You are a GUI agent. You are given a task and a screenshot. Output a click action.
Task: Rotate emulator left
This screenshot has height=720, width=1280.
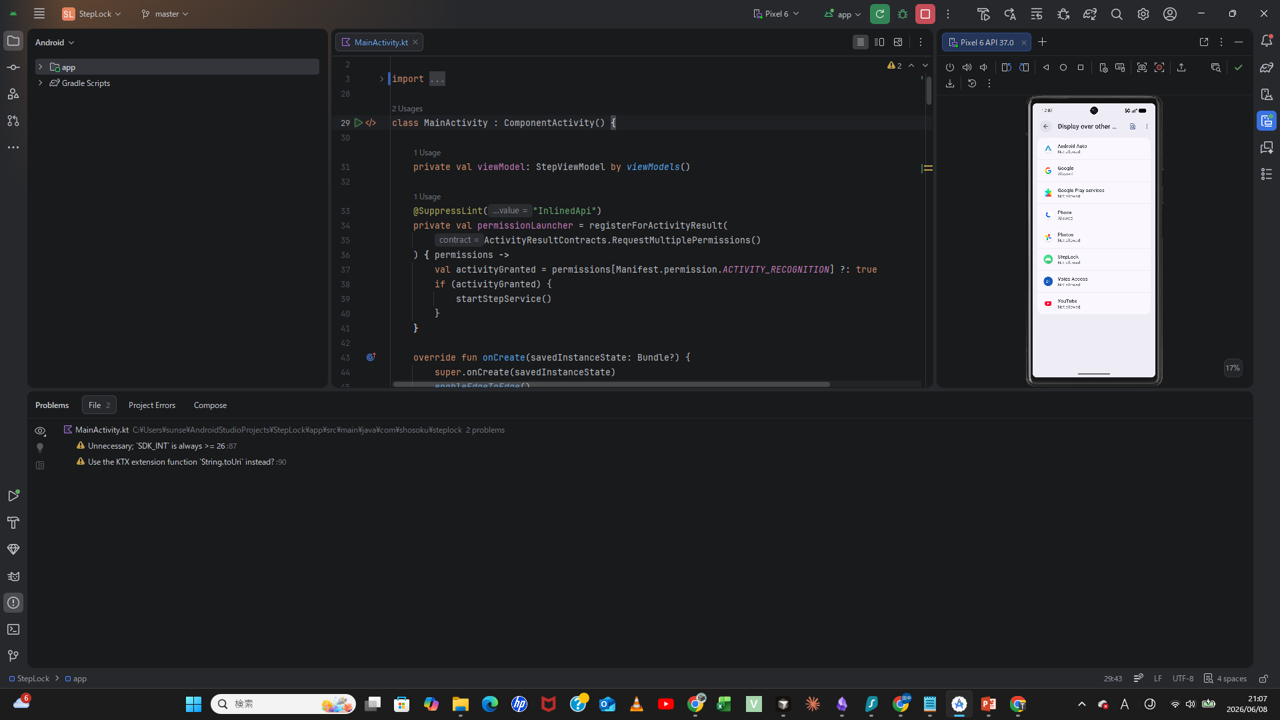pyautogui.click(x=1007, y=67)
